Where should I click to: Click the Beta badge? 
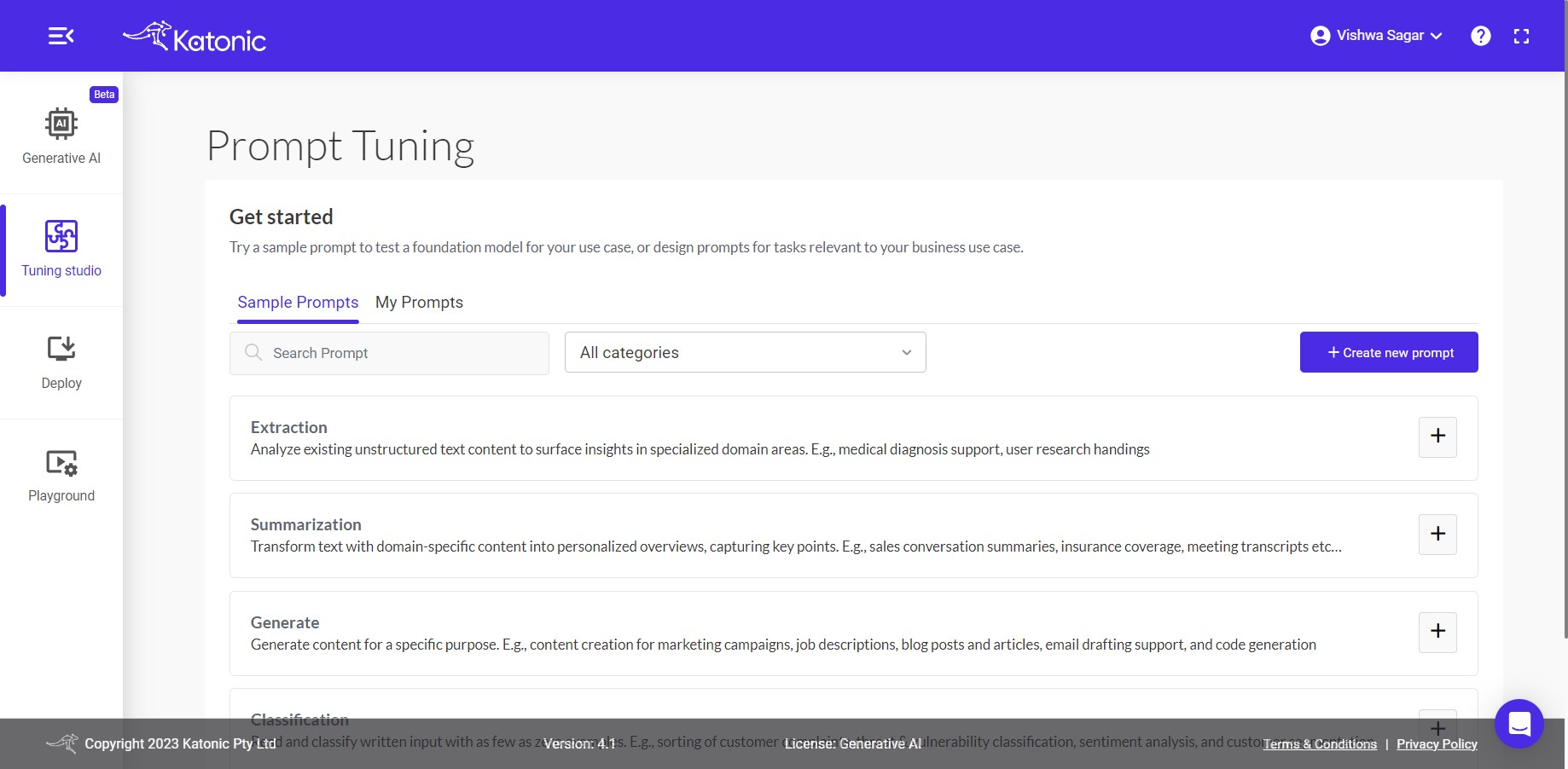coord(104,95)
